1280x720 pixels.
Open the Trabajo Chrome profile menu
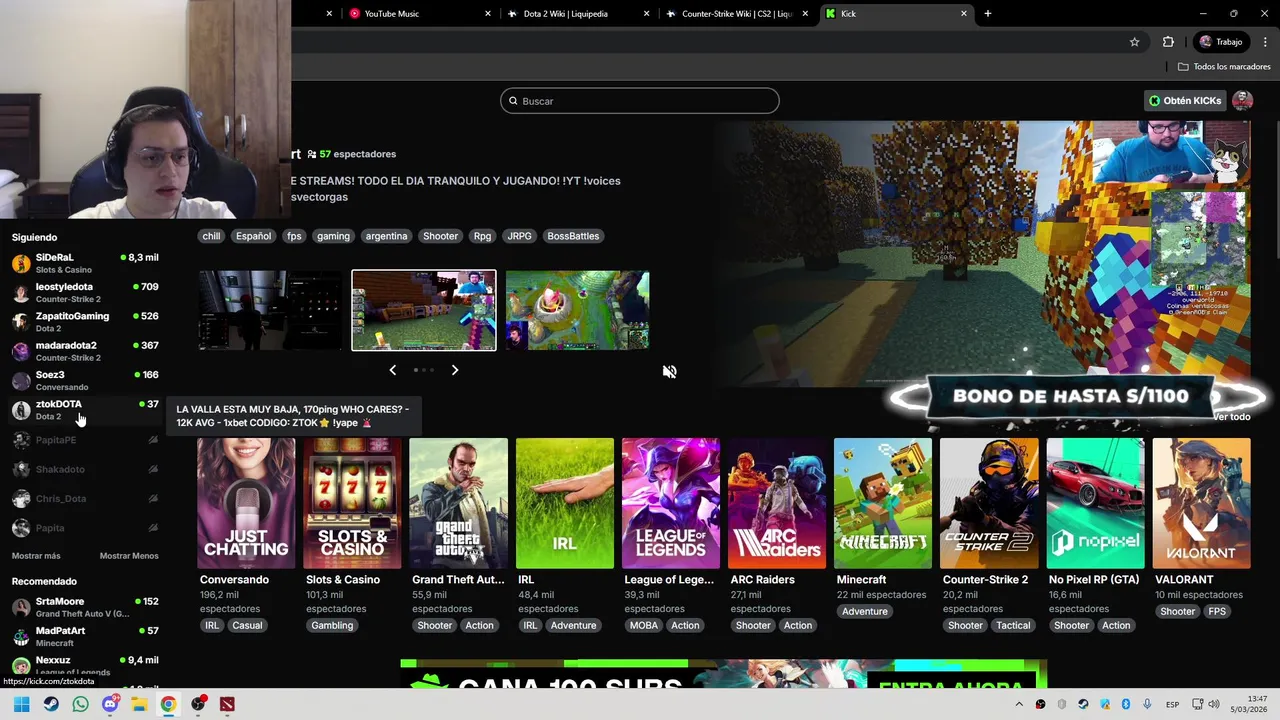1221,42
